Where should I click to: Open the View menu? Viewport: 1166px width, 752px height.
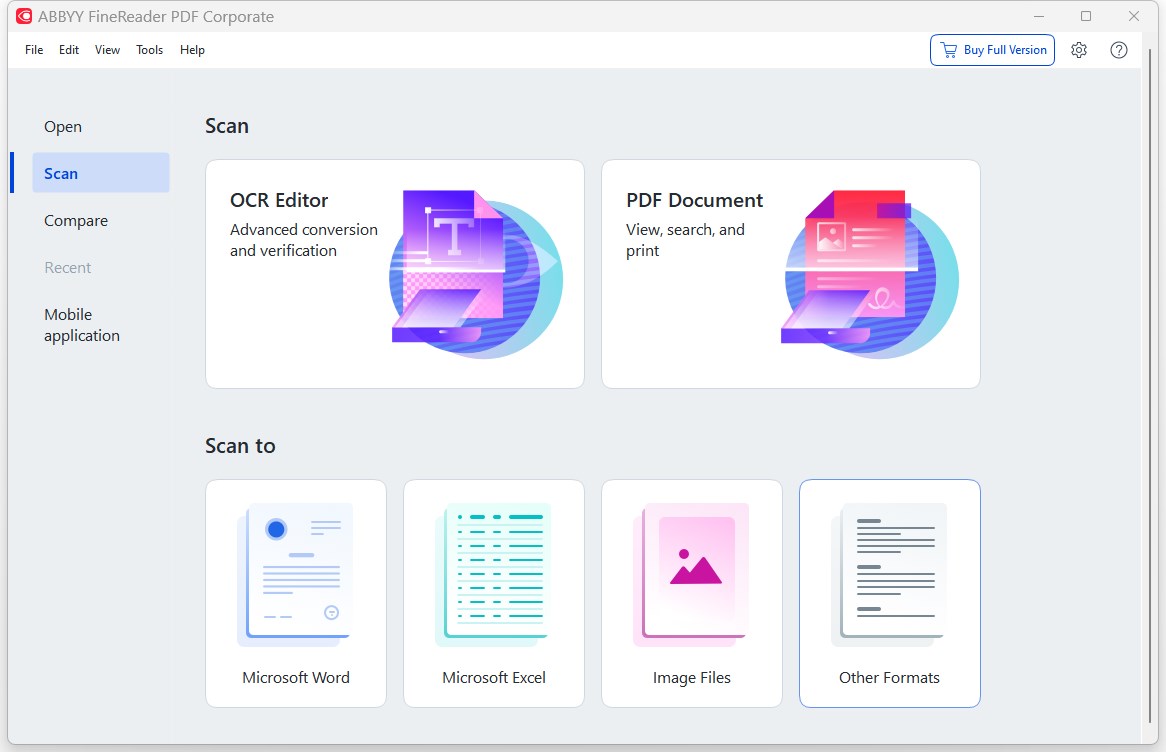(x=107, y=50)
